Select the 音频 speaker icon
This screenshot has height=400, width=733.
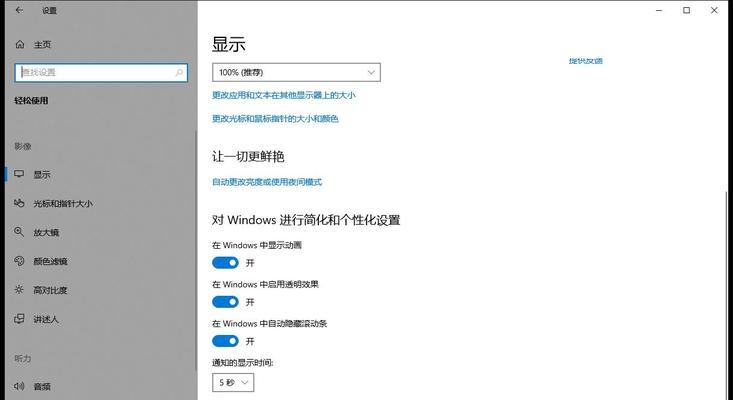[x=19, y=386]
